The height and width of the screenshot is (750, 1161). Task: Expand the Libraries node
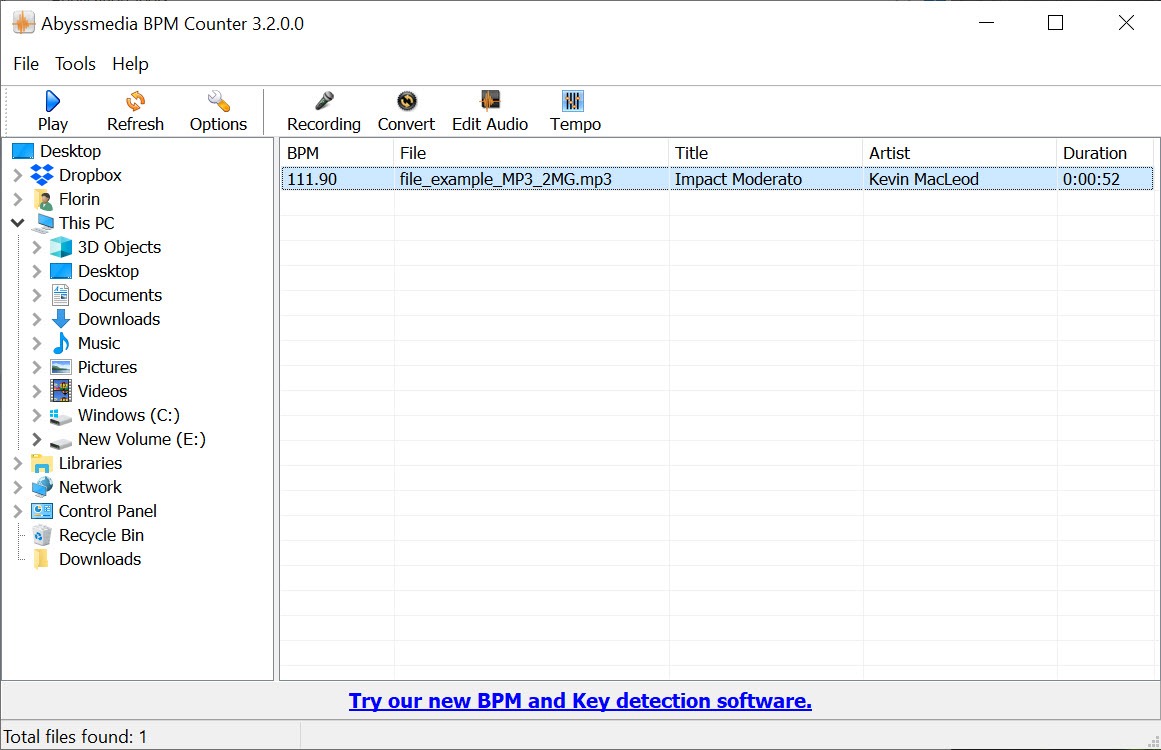click(x=18, y=464)
